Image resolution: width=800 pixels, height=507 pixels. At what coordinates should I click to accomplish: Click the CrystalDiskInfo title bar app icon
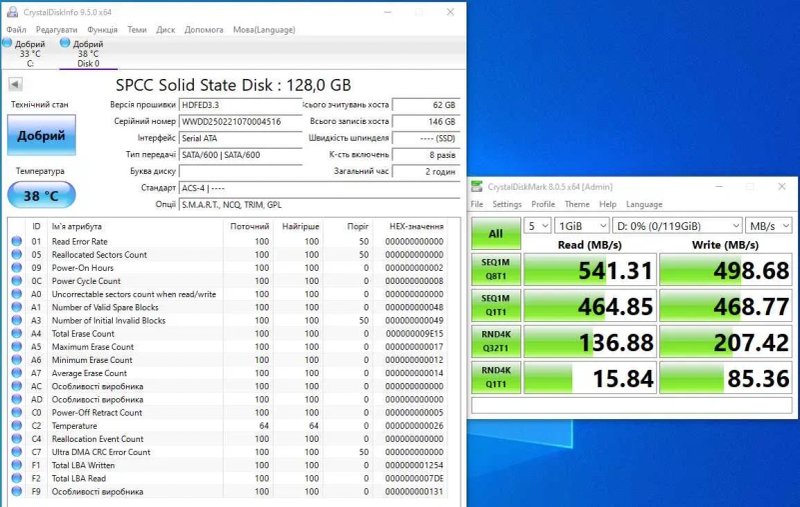[x=13, y=12]
